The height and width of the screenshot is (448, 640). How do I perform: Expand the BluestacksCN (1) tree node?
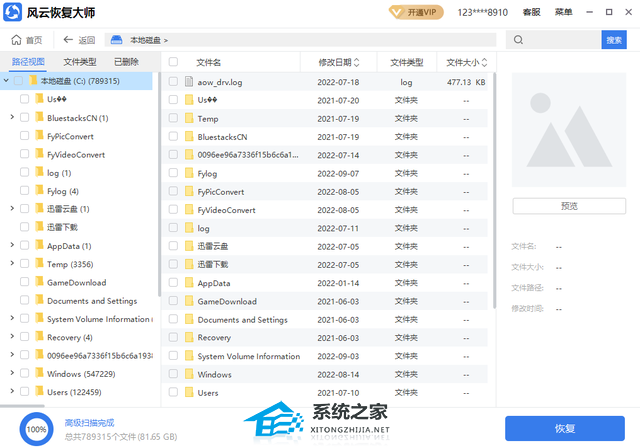[x=12, y=117]
